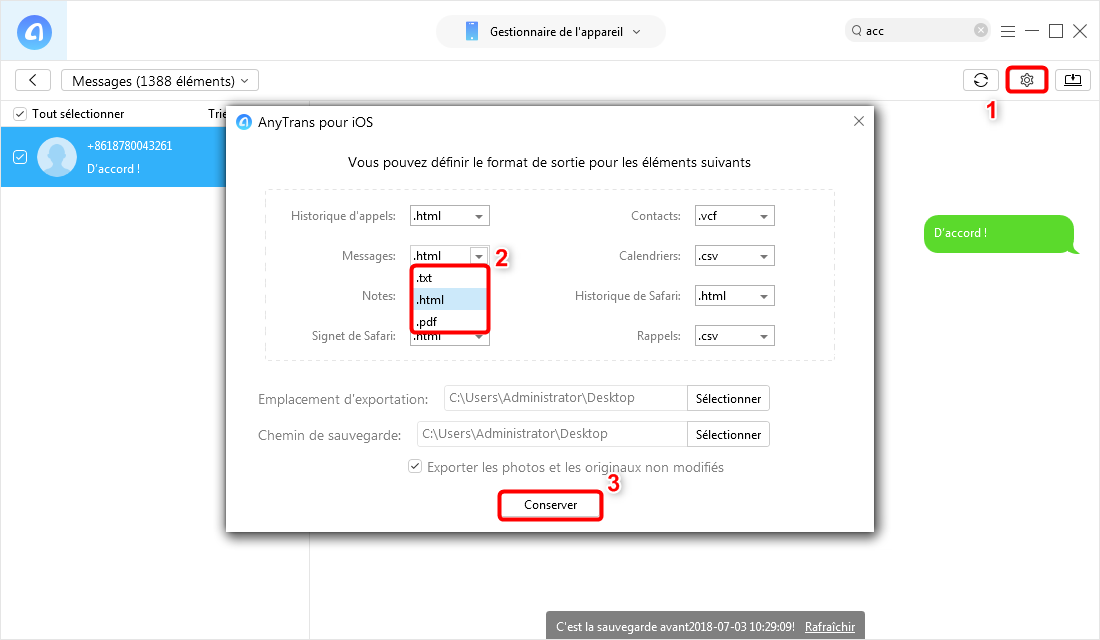Open the Rappels format dropdown
Screen dimensions: 1100x640
(x=735, y=336)
